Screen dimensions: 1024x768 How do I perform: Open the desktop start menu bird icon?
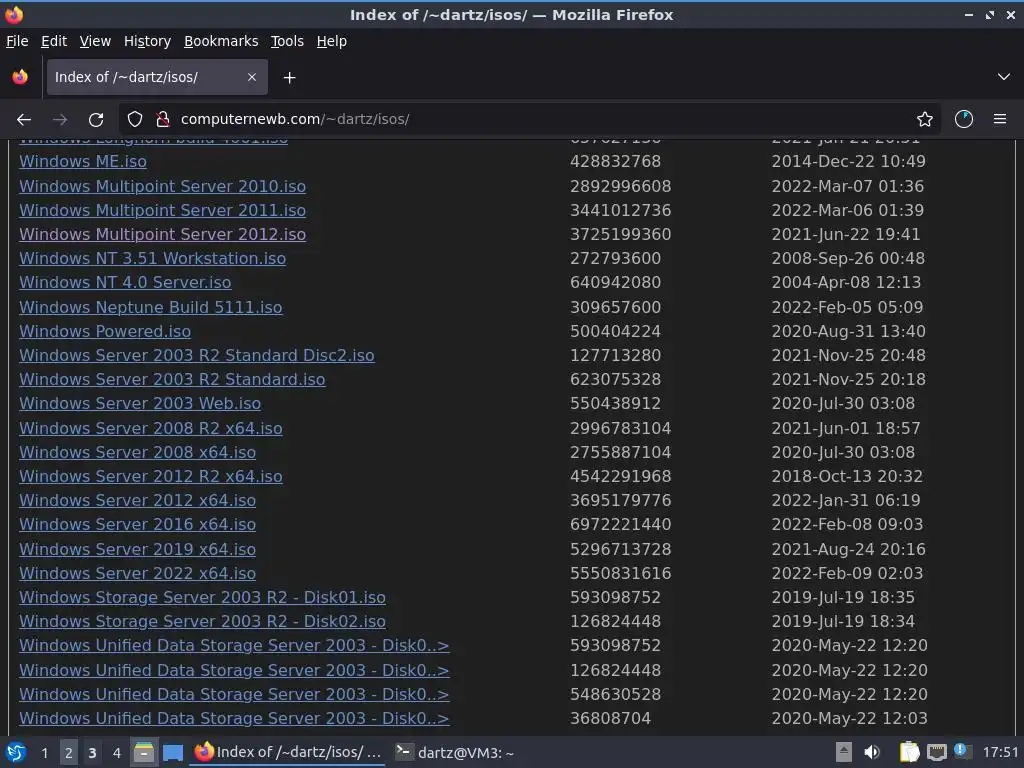tap(16, 752)
